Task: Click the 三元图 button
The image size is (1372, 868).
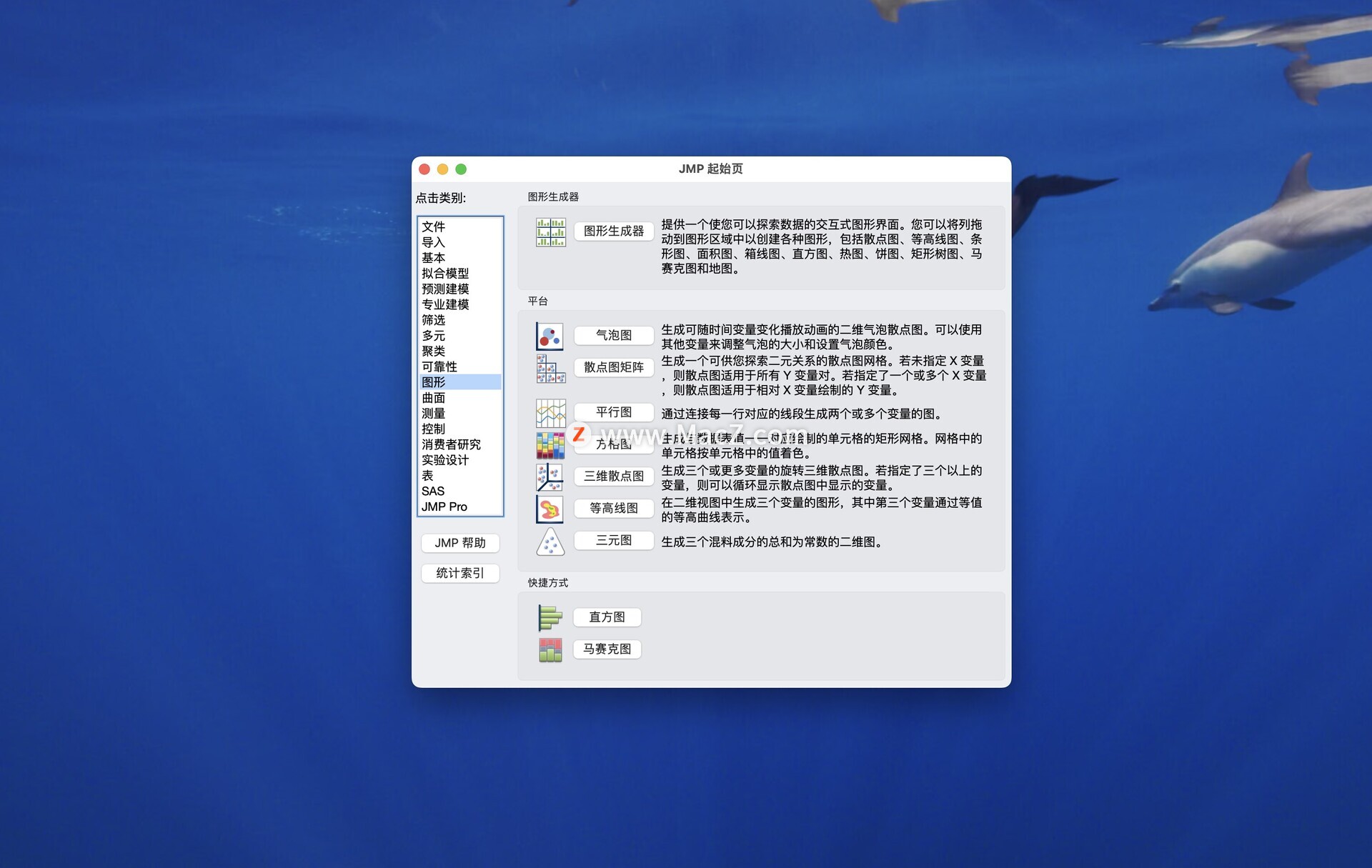Action: point(614,540)
